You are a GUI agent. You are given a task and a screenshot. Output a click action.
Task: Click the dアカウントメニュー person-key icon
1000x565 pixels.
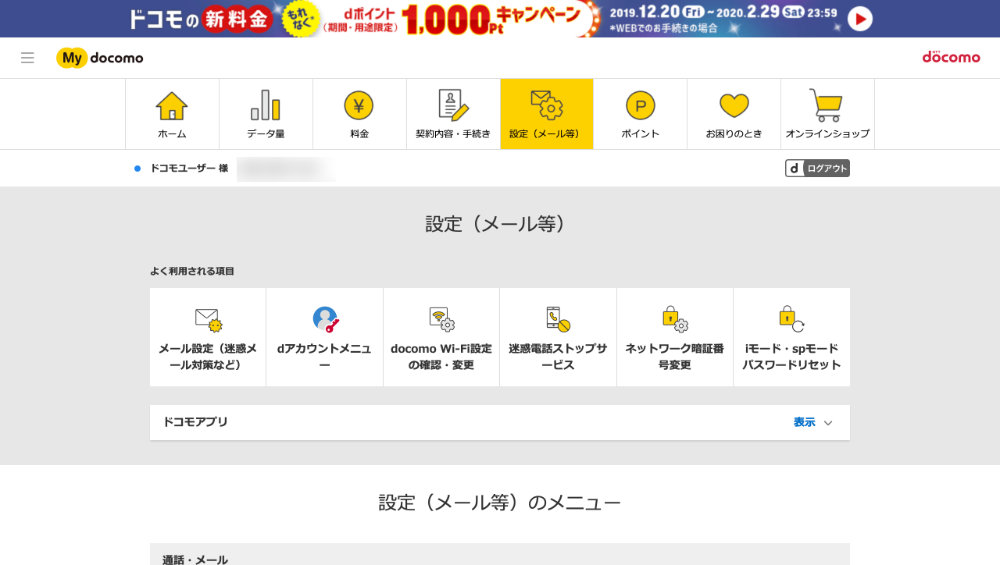pyautogui.click(x=325, y=319)
